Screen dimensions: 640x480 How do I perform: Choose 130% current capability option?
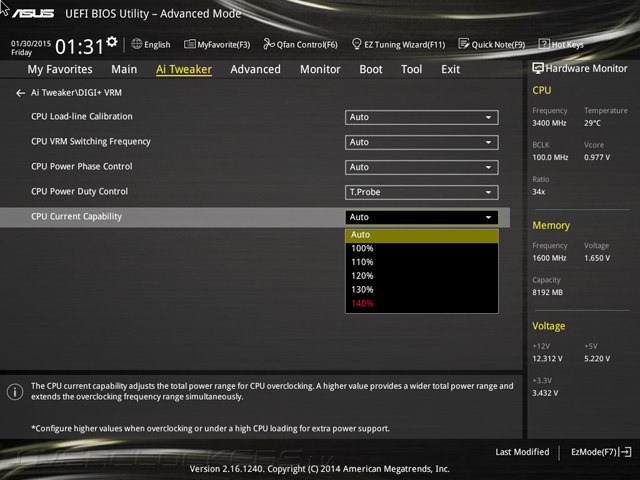[422, 290]
